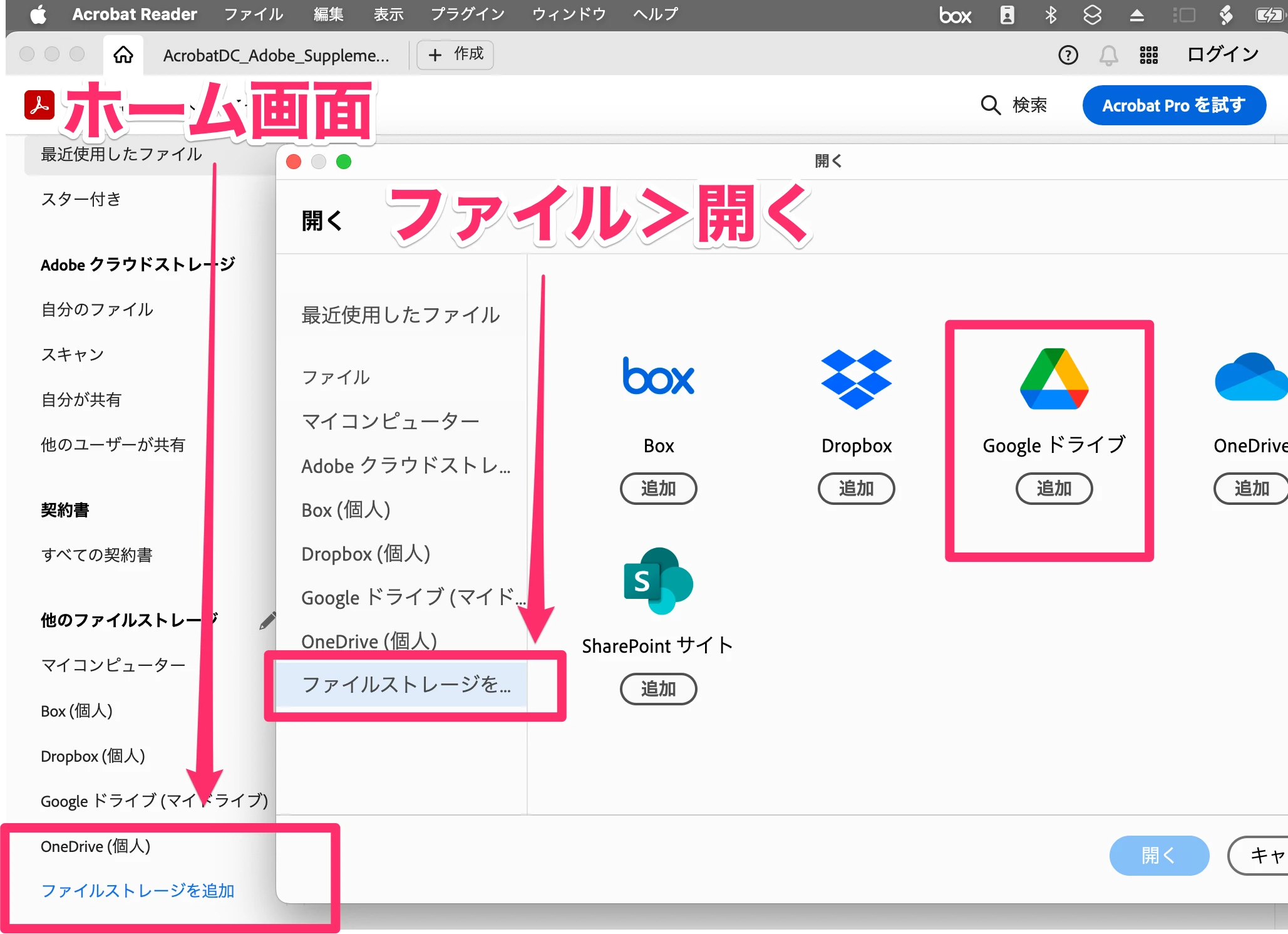Click the SharePoint サイト logo
This screenshot has height=934, width=1288.
(658, 581)
